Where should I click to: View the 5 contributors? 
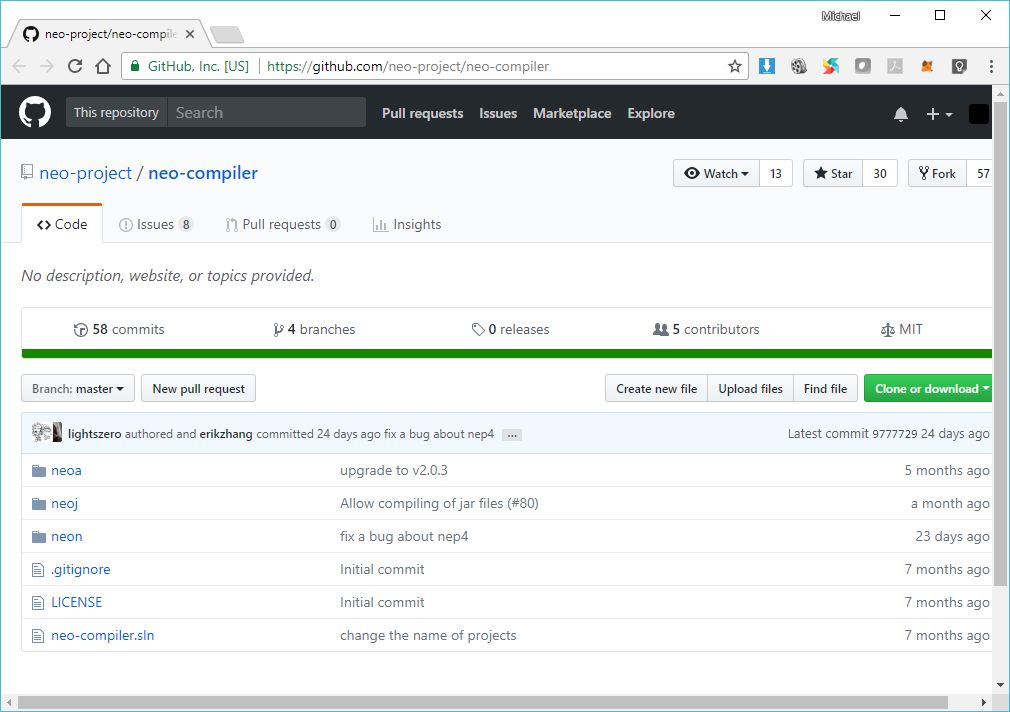pyautogui.click(x=706, y=330)
